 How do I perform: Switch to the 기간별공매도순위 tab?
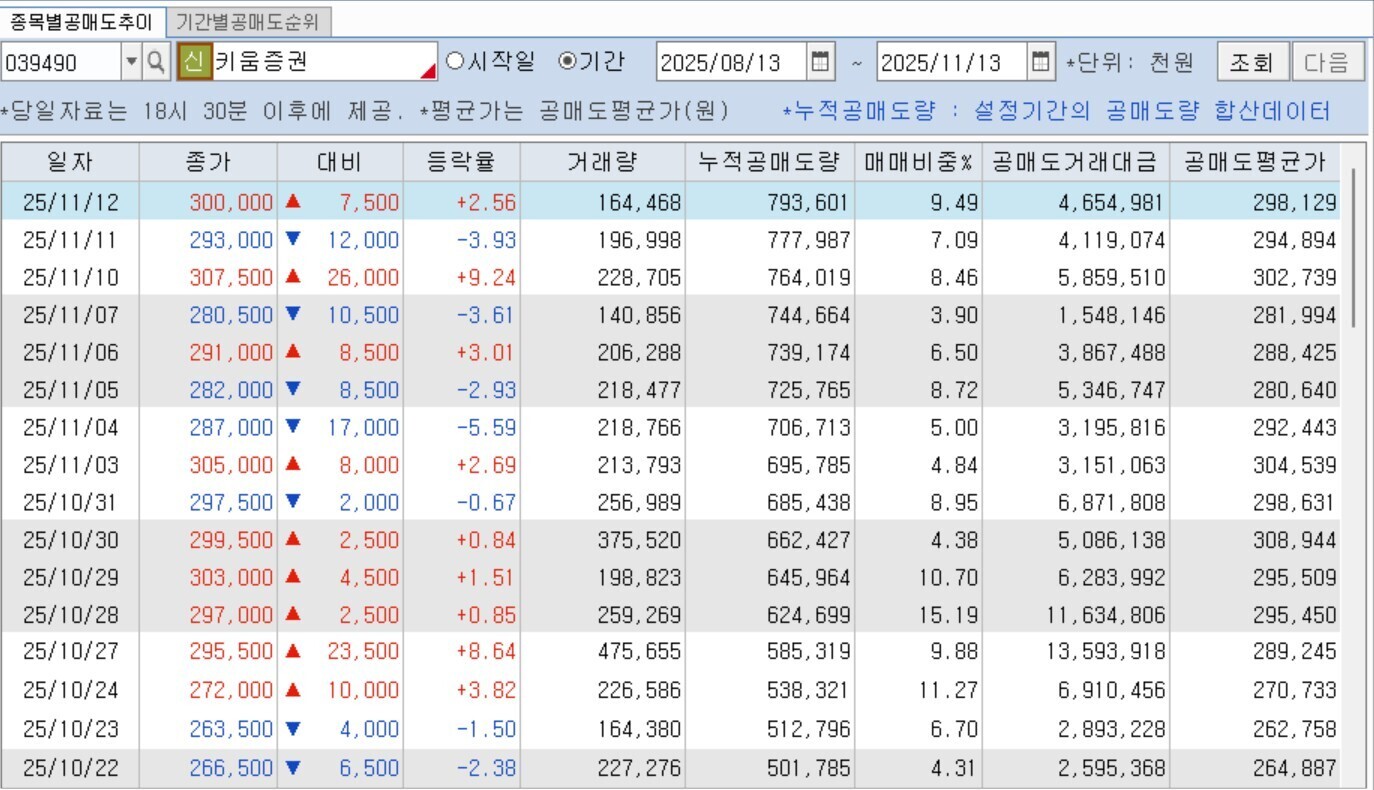[247, 22]
